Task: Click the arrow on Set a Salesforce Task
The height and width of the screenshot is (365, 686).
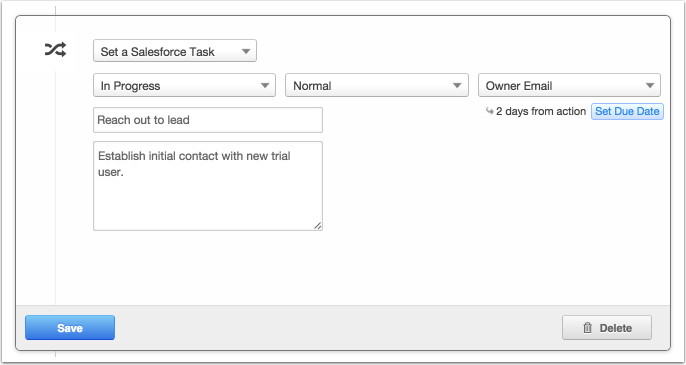Action: pos(246,52)
